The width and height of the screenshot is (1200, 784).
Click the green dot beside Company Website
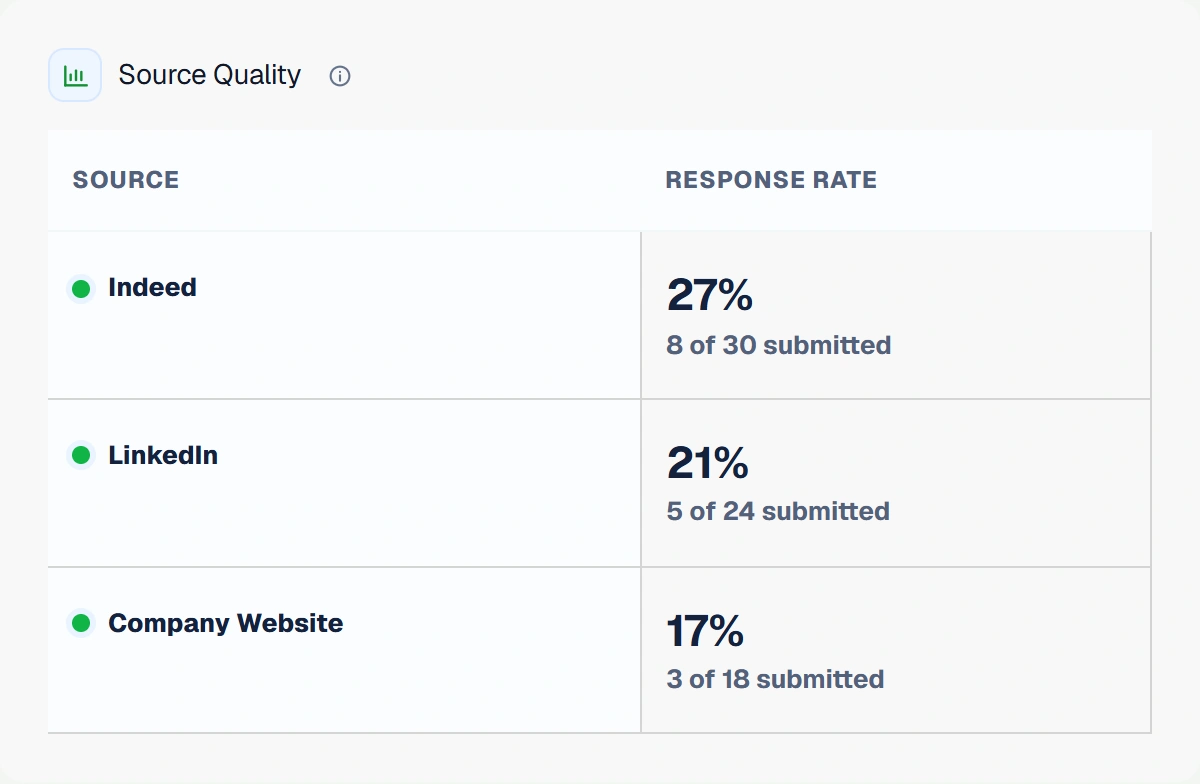(81, 624)
